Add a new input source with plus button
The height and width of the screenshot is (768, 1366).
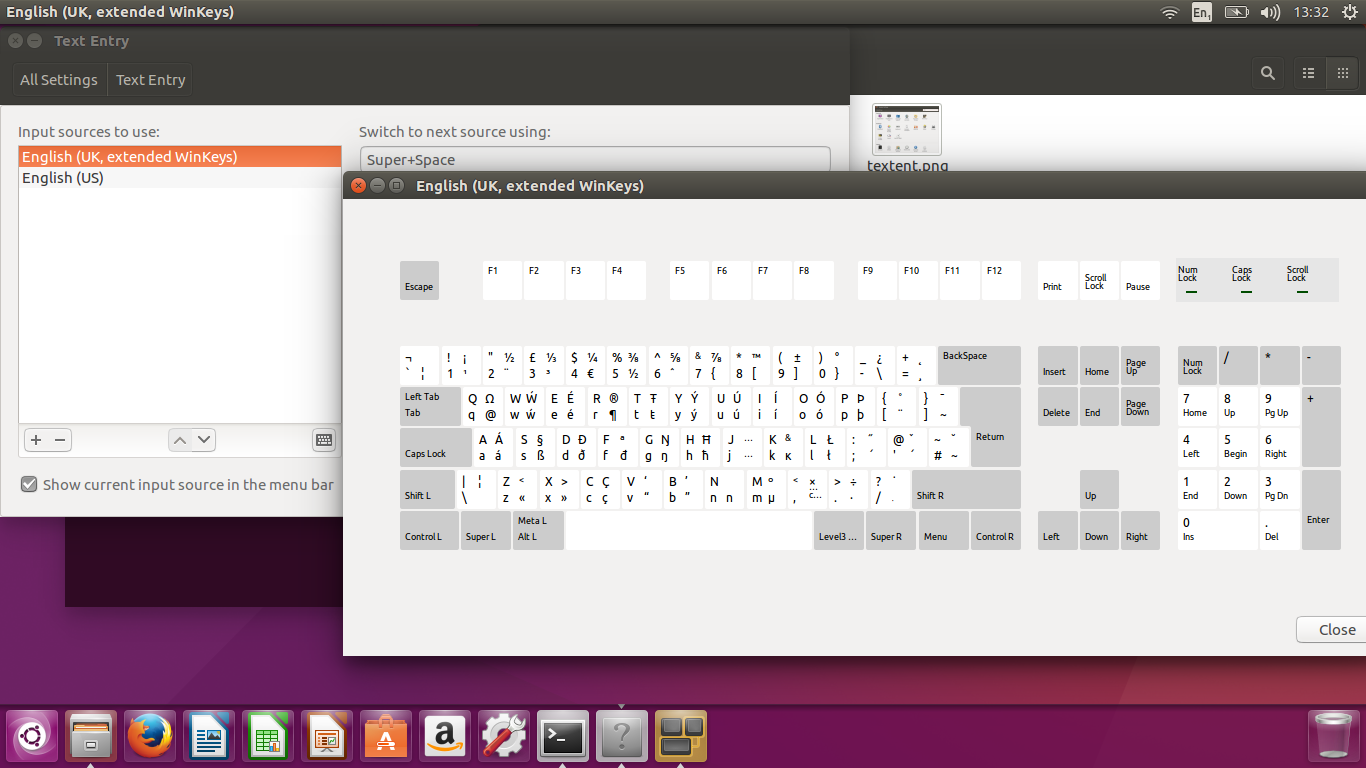36,440
